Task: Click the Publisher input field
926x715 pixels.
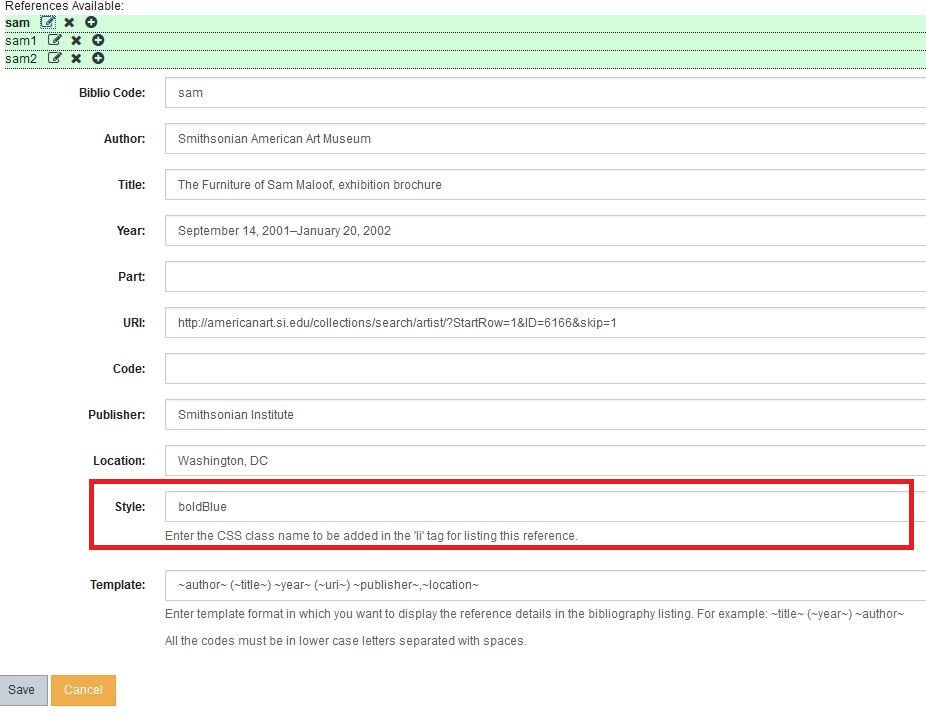Action: [545, 415]
